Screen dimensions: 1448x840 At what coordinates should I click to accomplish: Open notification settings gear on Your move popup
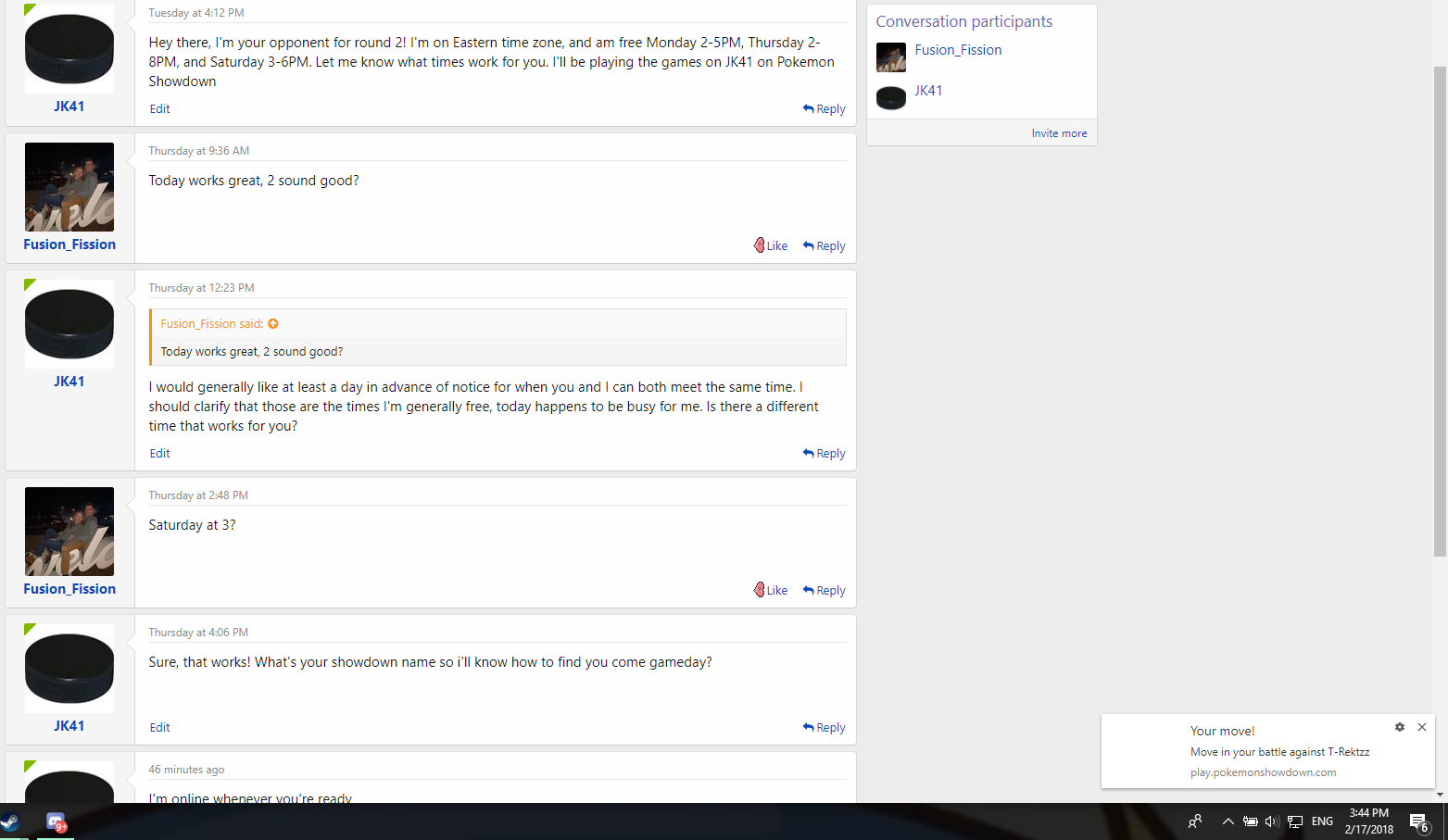coord(1400,727)
